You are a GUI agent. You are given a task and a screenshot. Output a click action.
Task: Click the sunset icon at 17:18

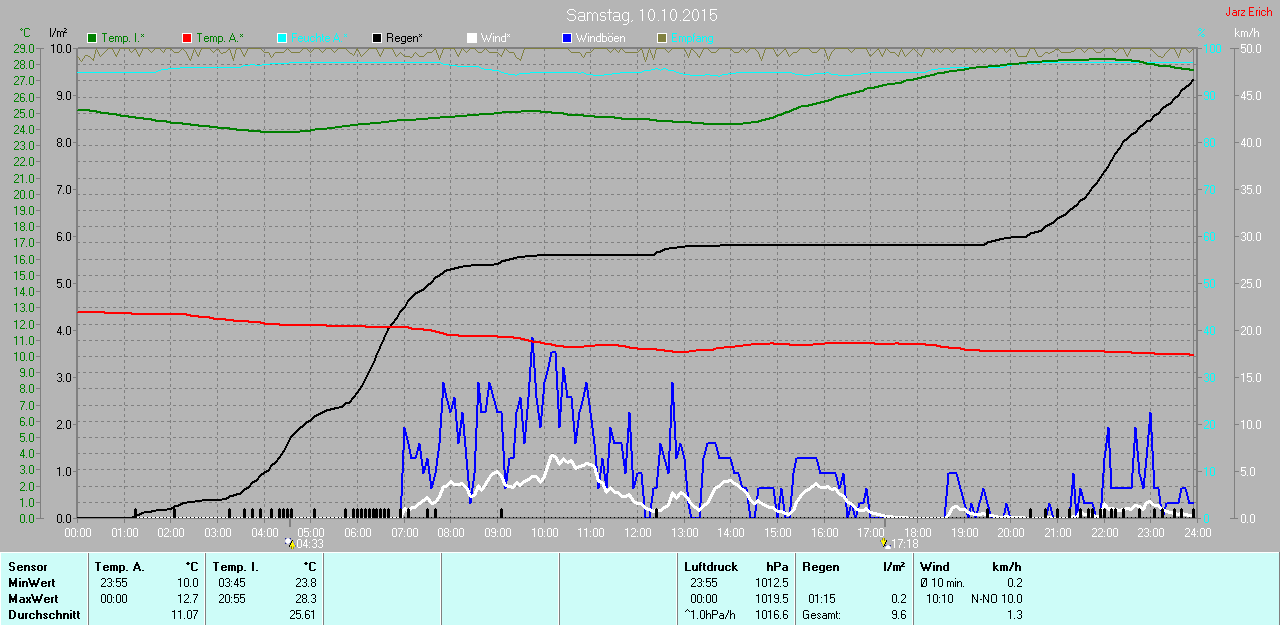[x=884, y=544]
